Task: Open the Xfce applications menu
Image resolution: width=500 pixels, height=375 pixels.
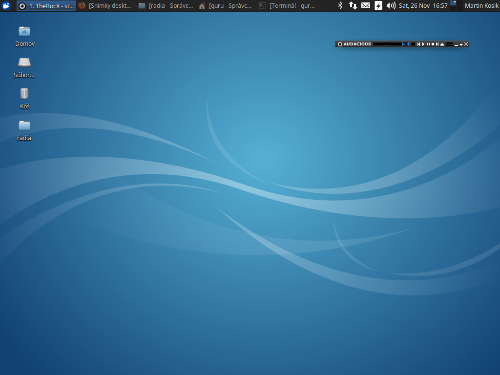Action: [x=6, y=6]
